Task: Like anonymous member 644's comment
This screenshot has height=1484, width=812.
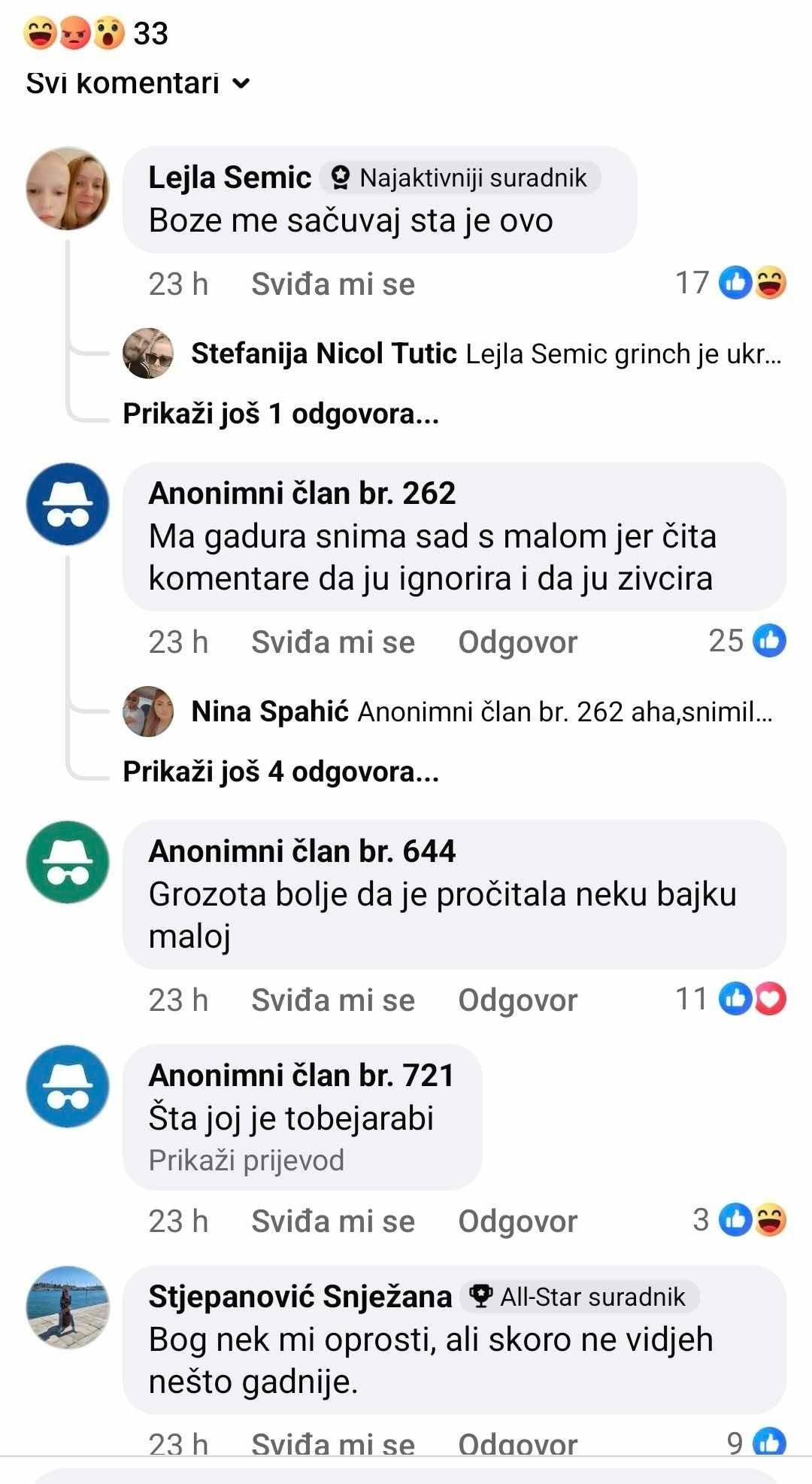Action: point(333,1000)
